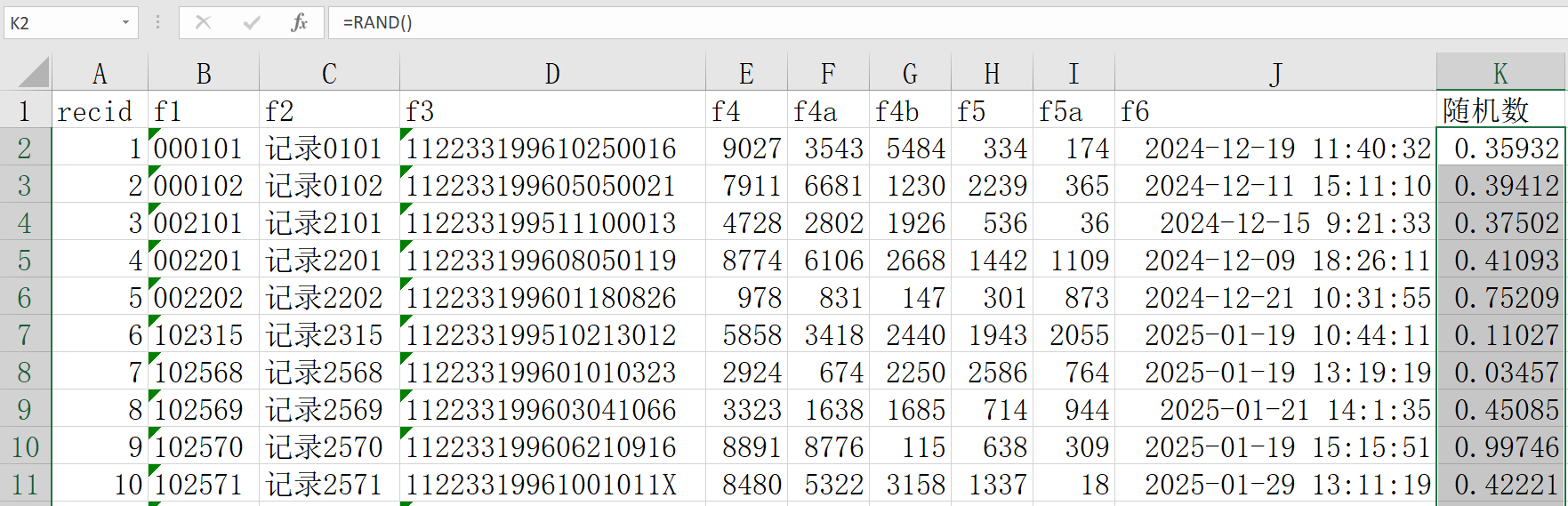The width and height of the screenshot is (1568, 506).
Task: Select the cell showing 11223319961001011X
Action: click(x=552, y=484)
